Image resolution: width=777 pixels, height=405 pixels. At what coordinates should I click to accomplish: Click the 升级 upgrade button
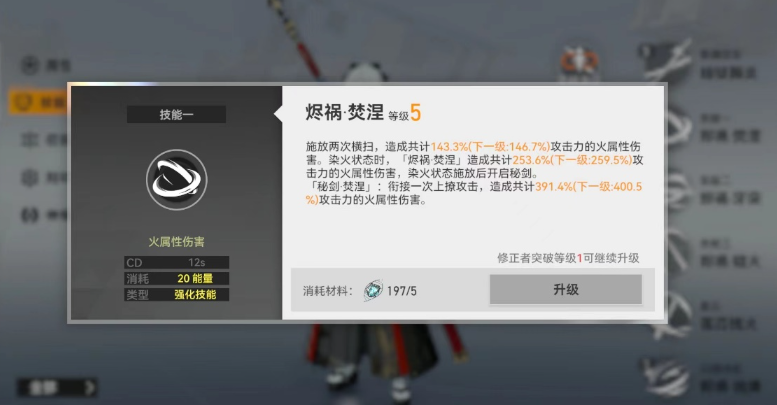click(565, 289)
